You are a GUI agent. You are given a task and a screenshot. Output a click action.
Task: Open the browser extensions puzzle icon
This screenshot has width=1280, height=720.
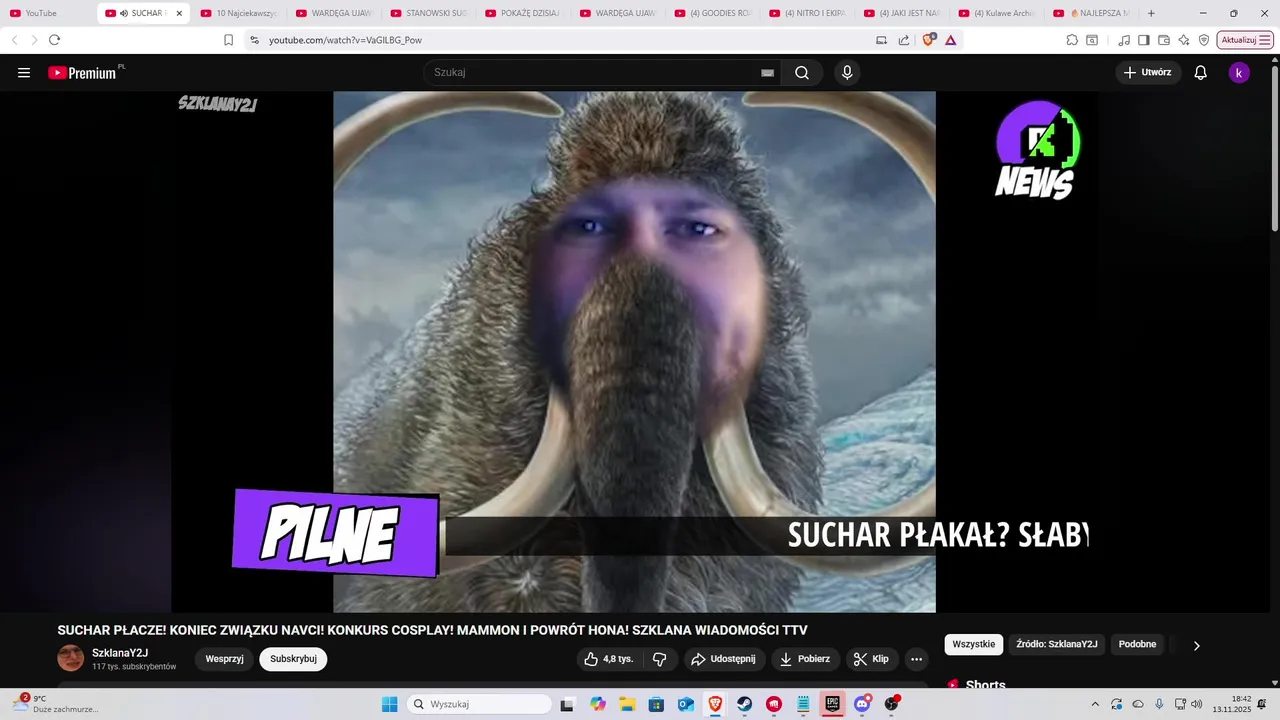coord(1072,40)
